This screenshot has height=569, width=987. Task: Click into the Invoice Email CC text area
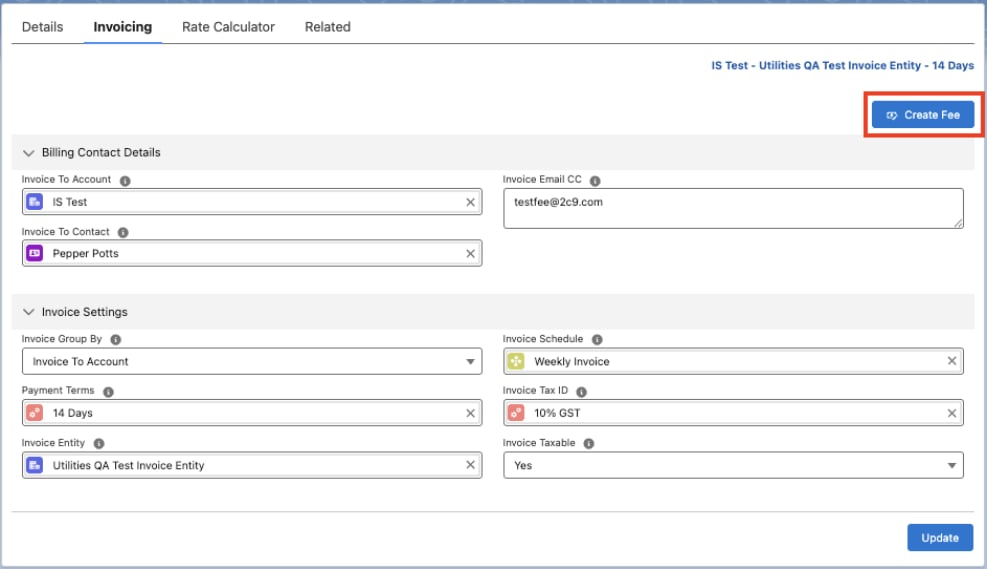point(733,208)
